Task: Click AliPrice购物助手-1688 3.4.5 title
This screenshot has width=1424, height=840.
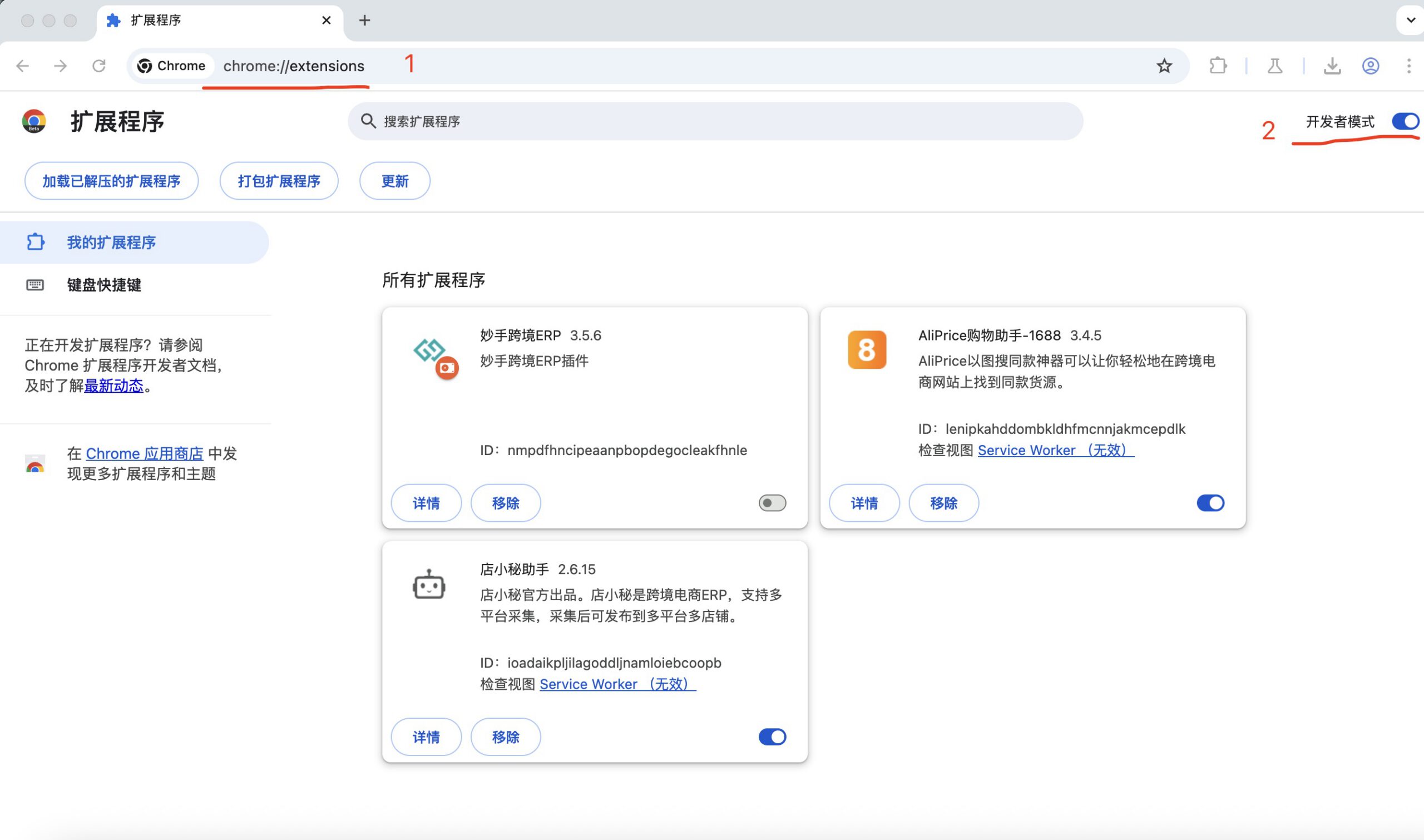Action: [1010, 335]
